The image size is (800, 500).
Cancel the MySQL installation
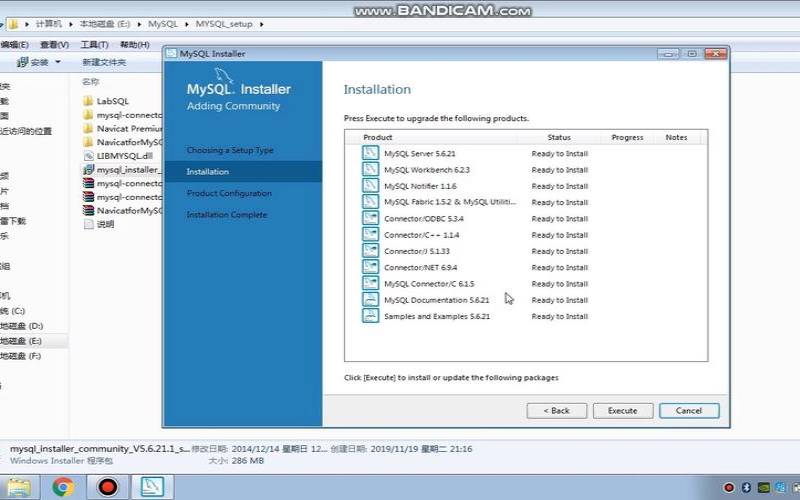coord(689,411)
